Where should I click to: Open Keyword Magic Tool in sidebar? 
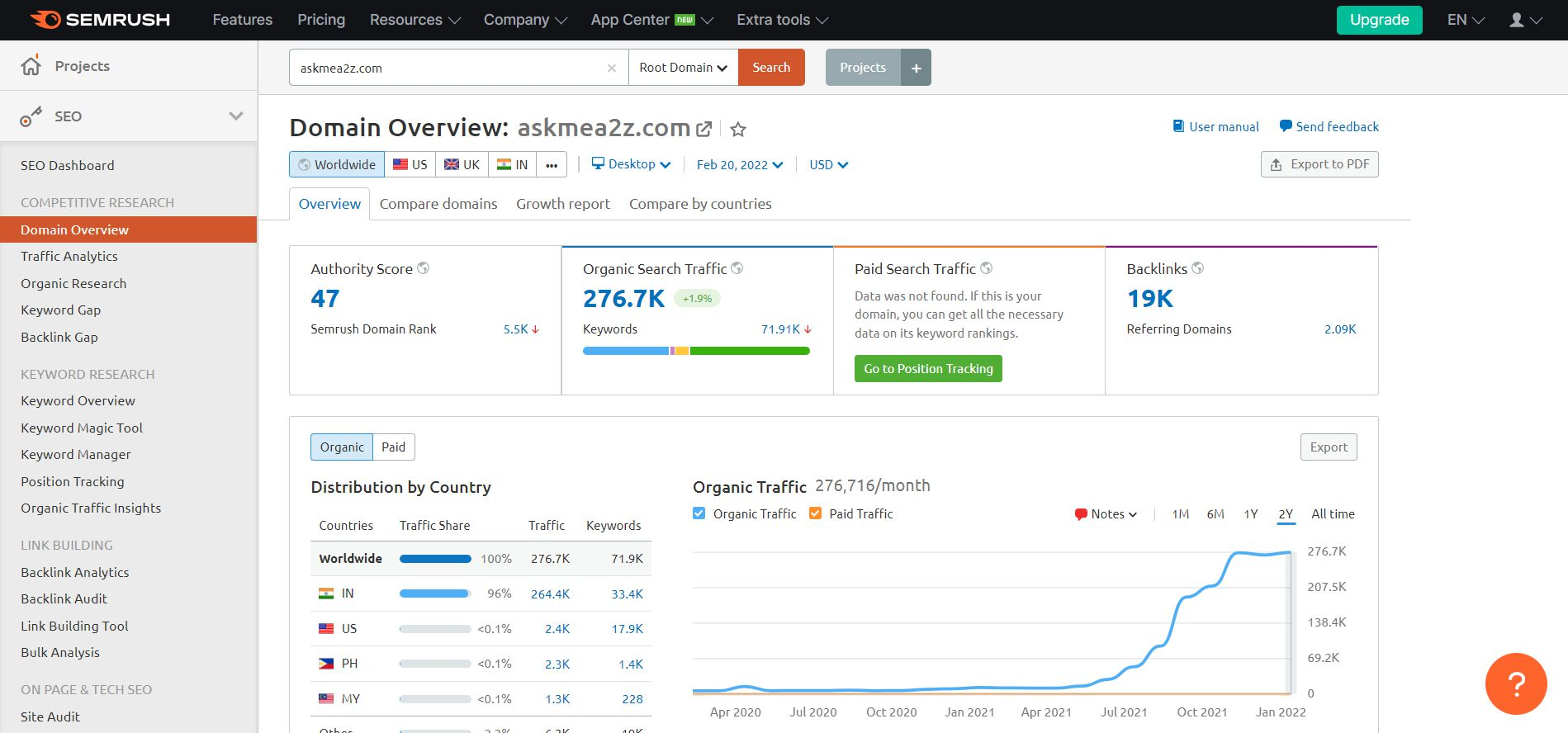click(x=82, y=428)
